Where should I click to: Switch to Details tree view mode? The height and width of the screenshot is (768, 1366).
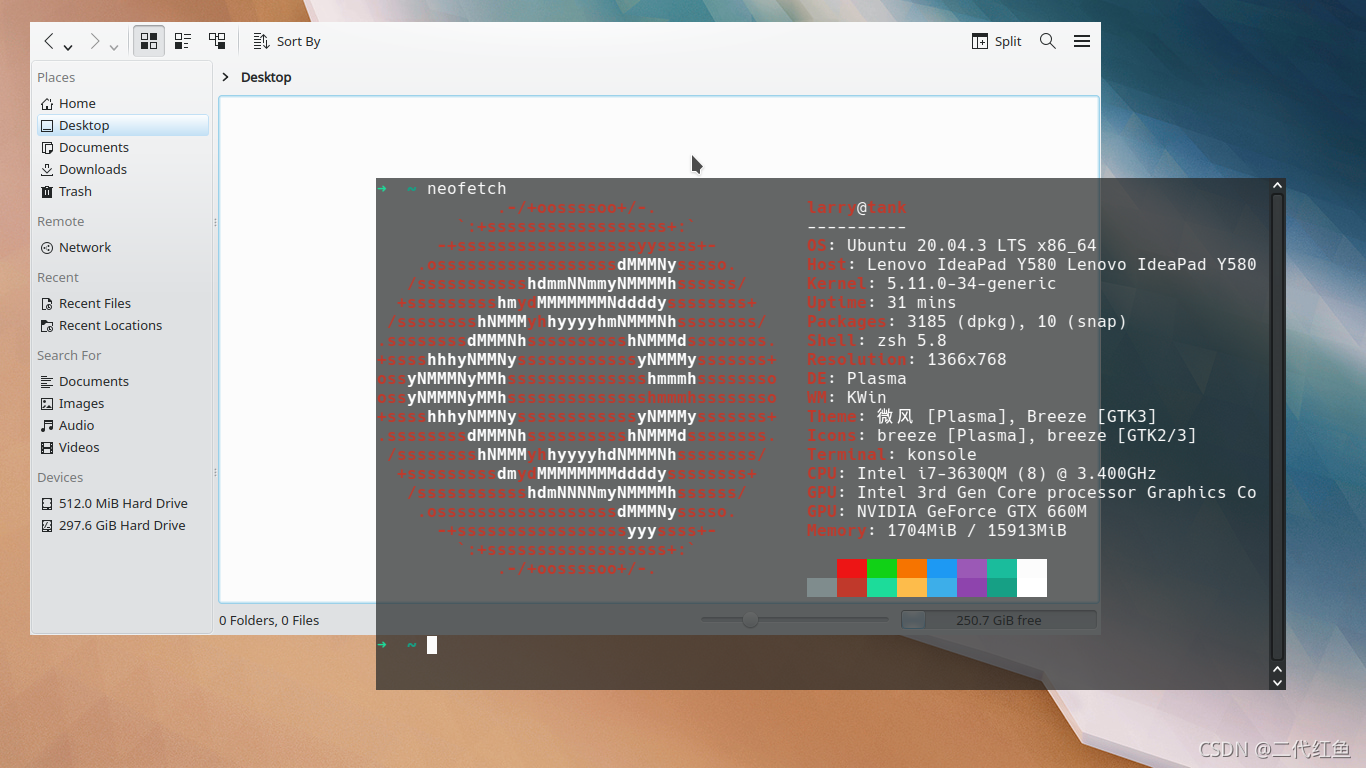click(x=217, y=41)
